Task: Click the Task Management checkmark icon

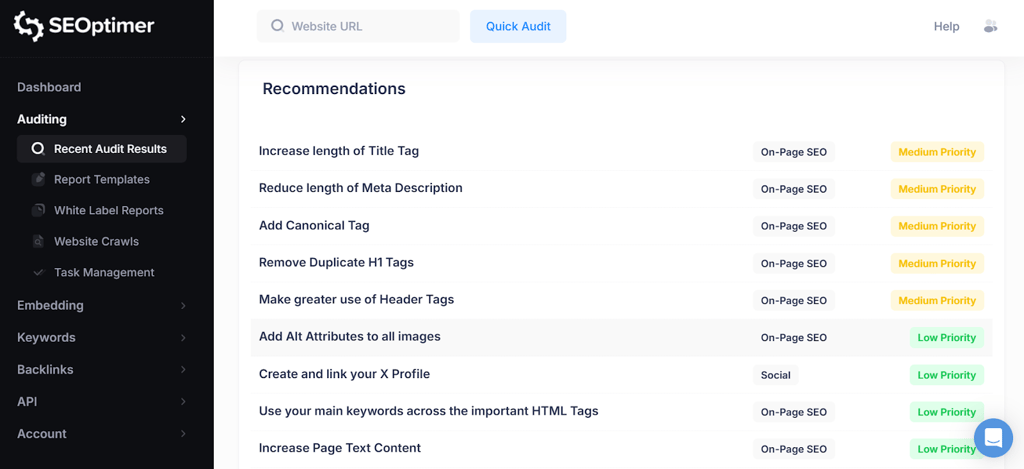Action: click(38, 273)
